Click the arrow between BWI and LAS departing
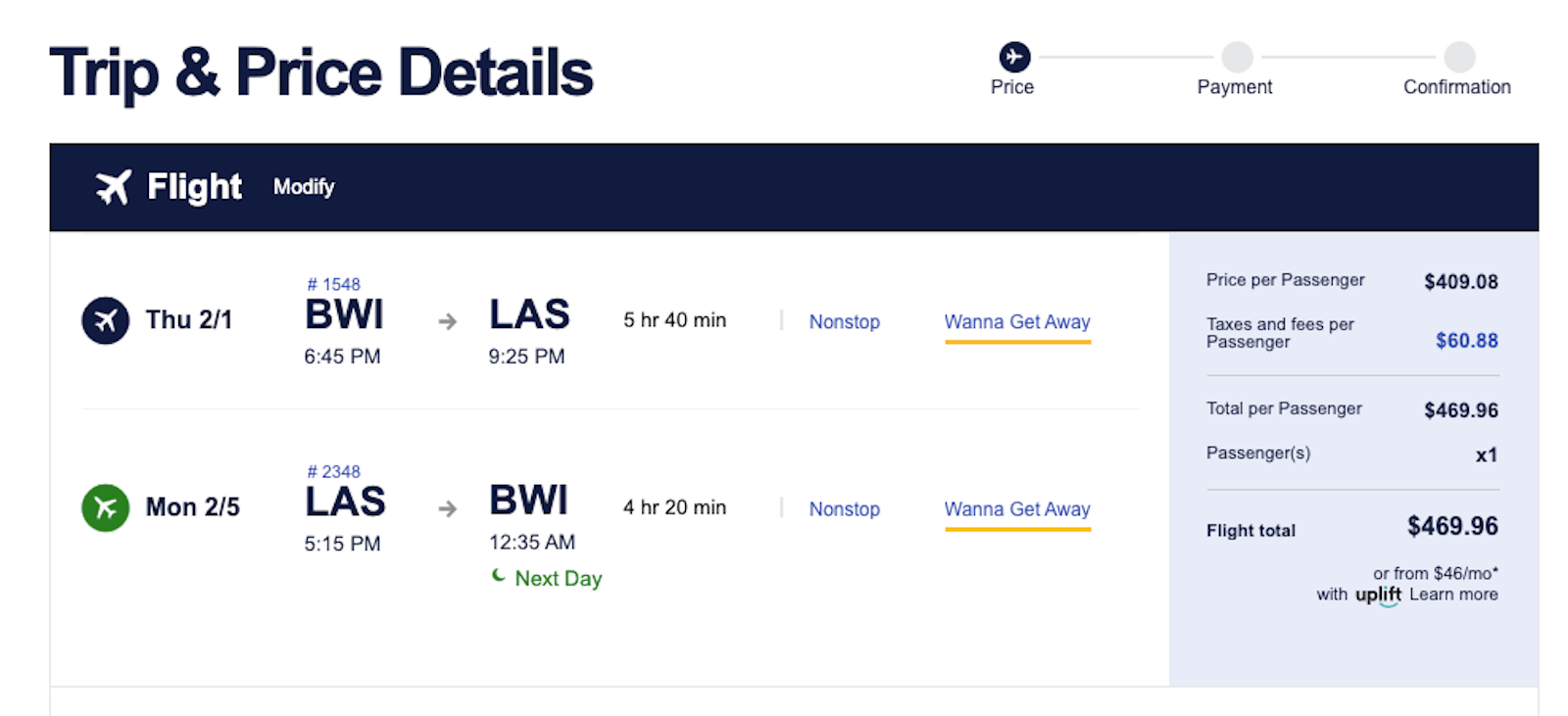 447,321
